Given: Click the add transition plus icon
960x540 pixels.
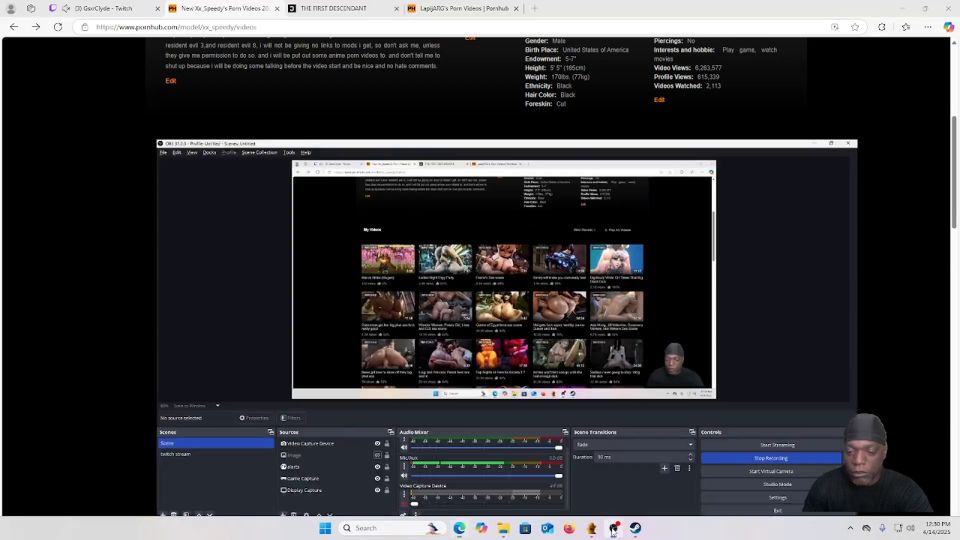Looking at the screenshot, I should (664, 468).
